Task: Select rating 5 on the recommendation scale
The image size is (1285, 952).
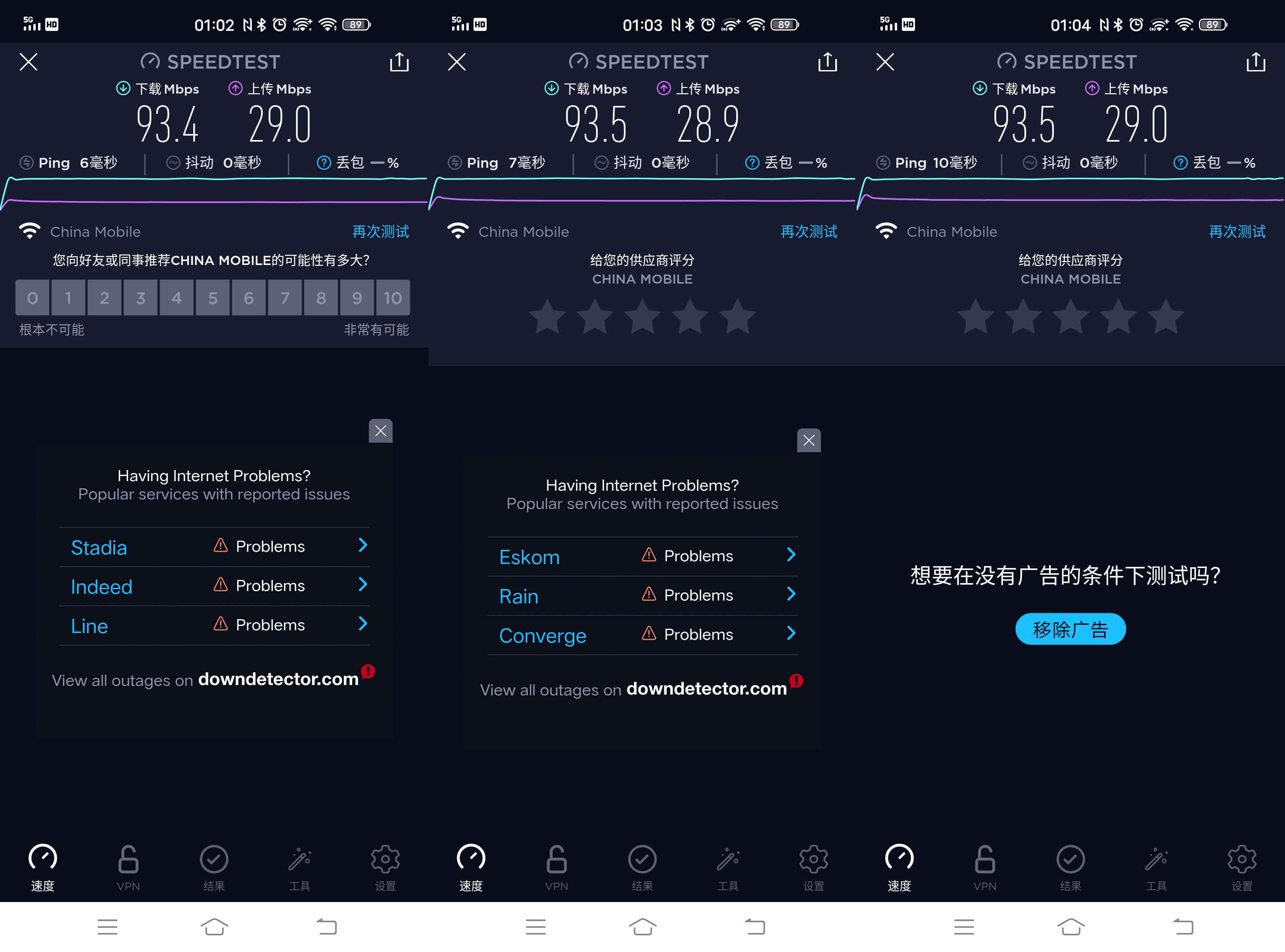Action: (213, 297)
